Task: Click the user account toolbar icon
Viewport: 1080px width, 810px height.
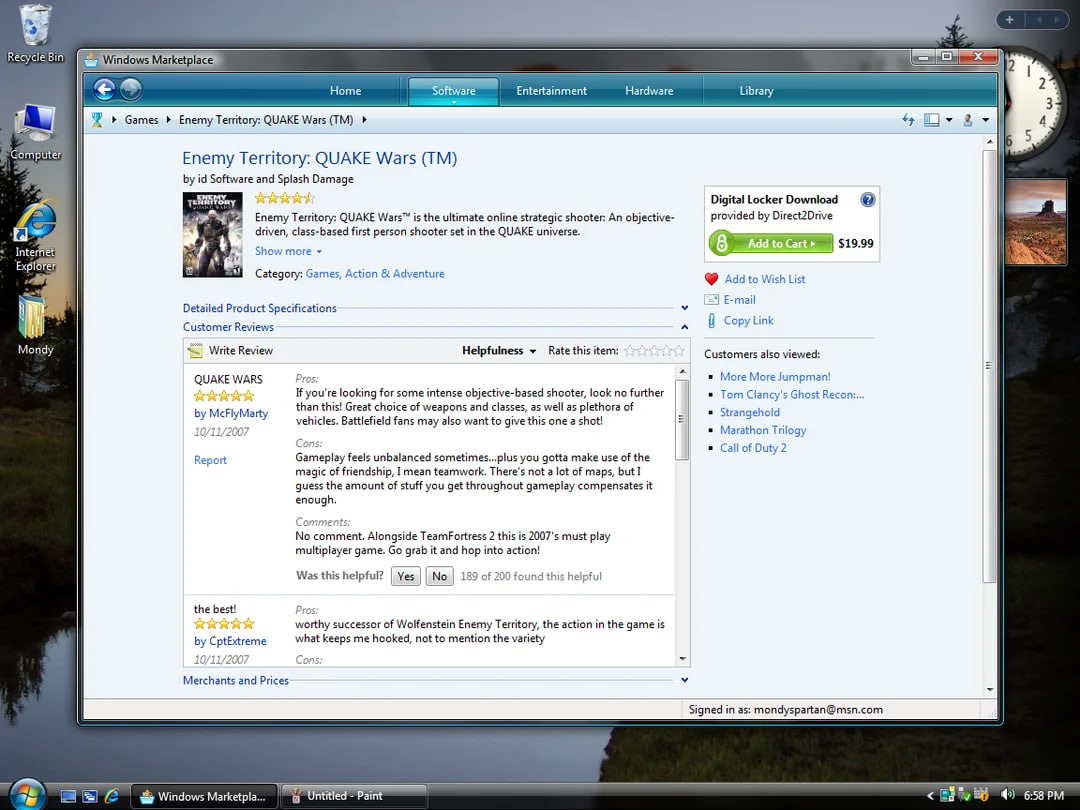Action: click(968, 120)
